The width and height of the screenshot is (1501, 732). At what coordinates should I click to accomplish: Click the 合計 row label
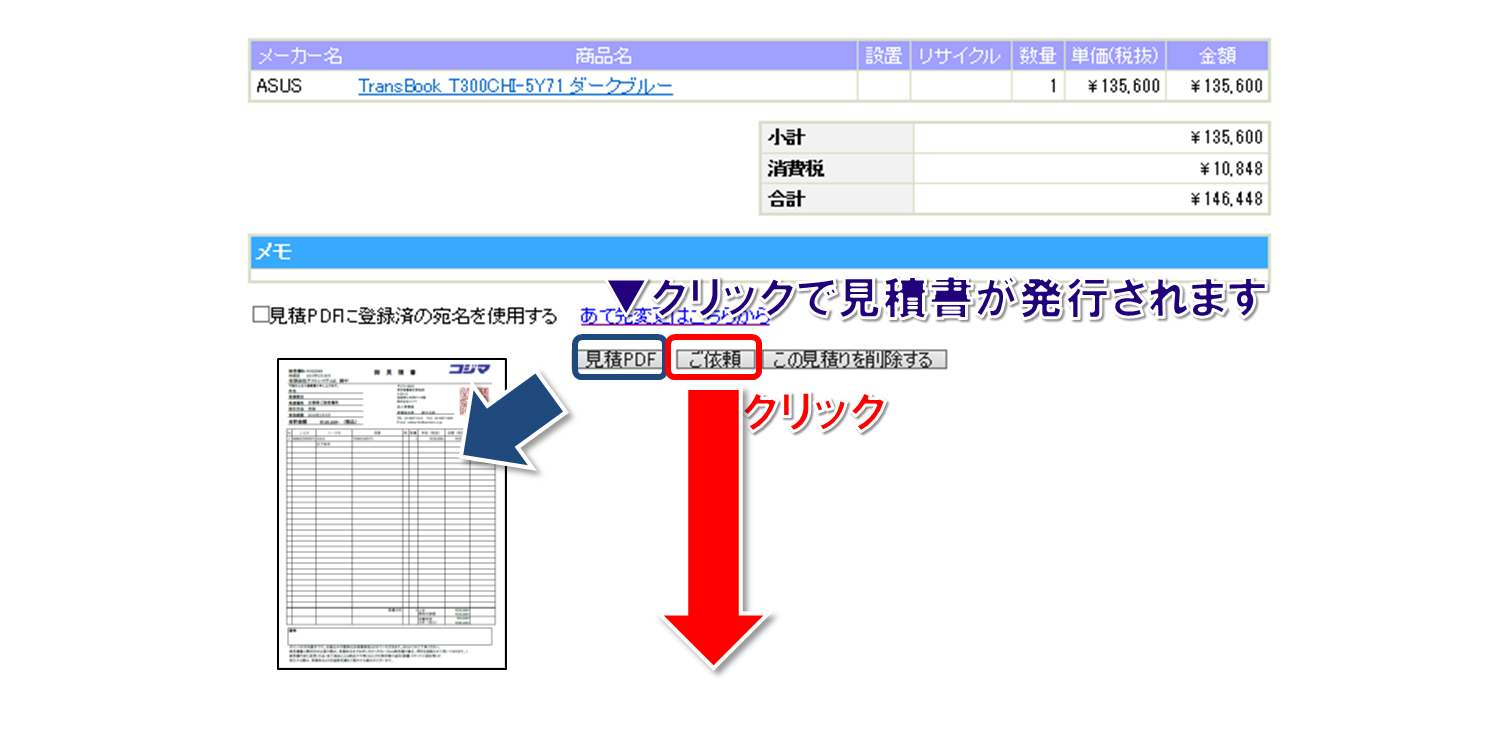837,199
